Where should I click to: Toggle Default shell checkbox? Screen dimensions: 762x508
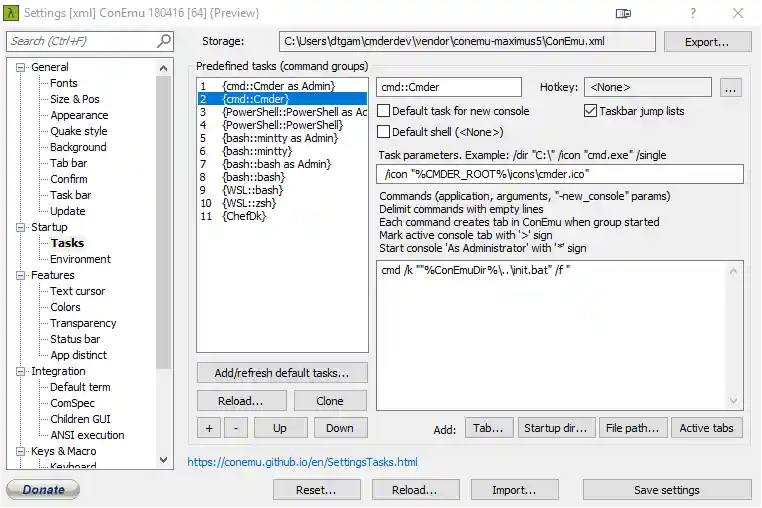(x=384, y=132)
